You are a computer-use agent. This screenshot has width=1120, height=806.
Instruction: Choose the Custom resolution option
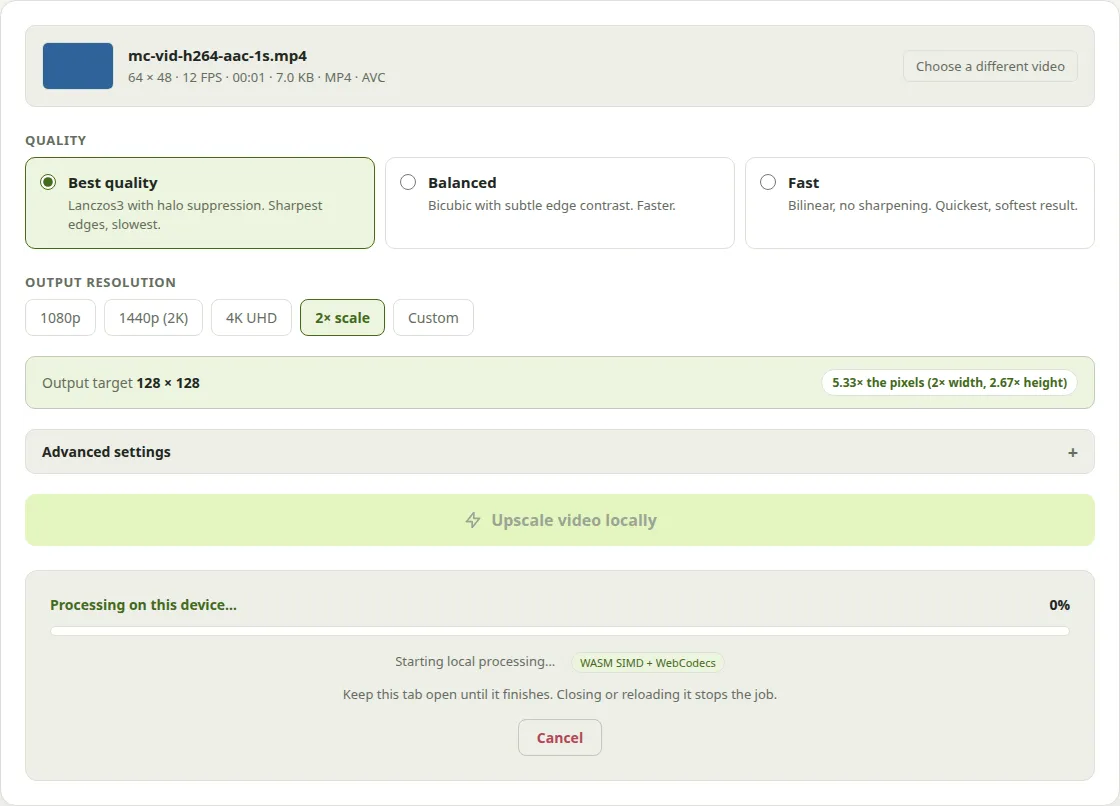tap(433, 317)
